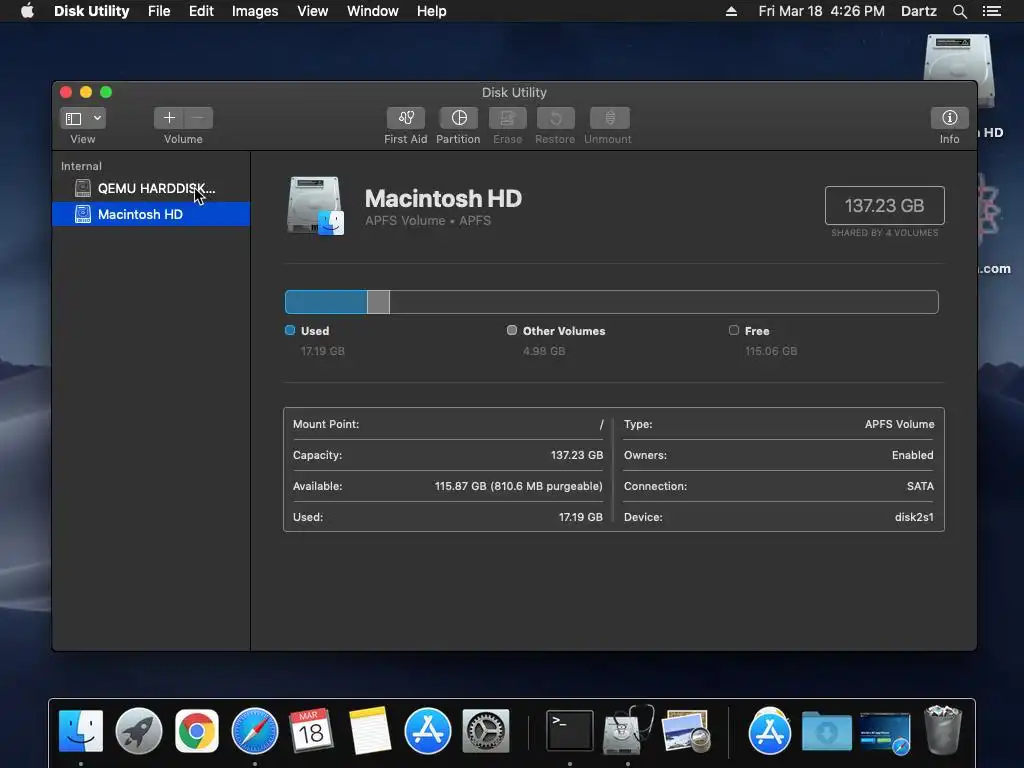Click the SATA connection value

coord(920,487)
